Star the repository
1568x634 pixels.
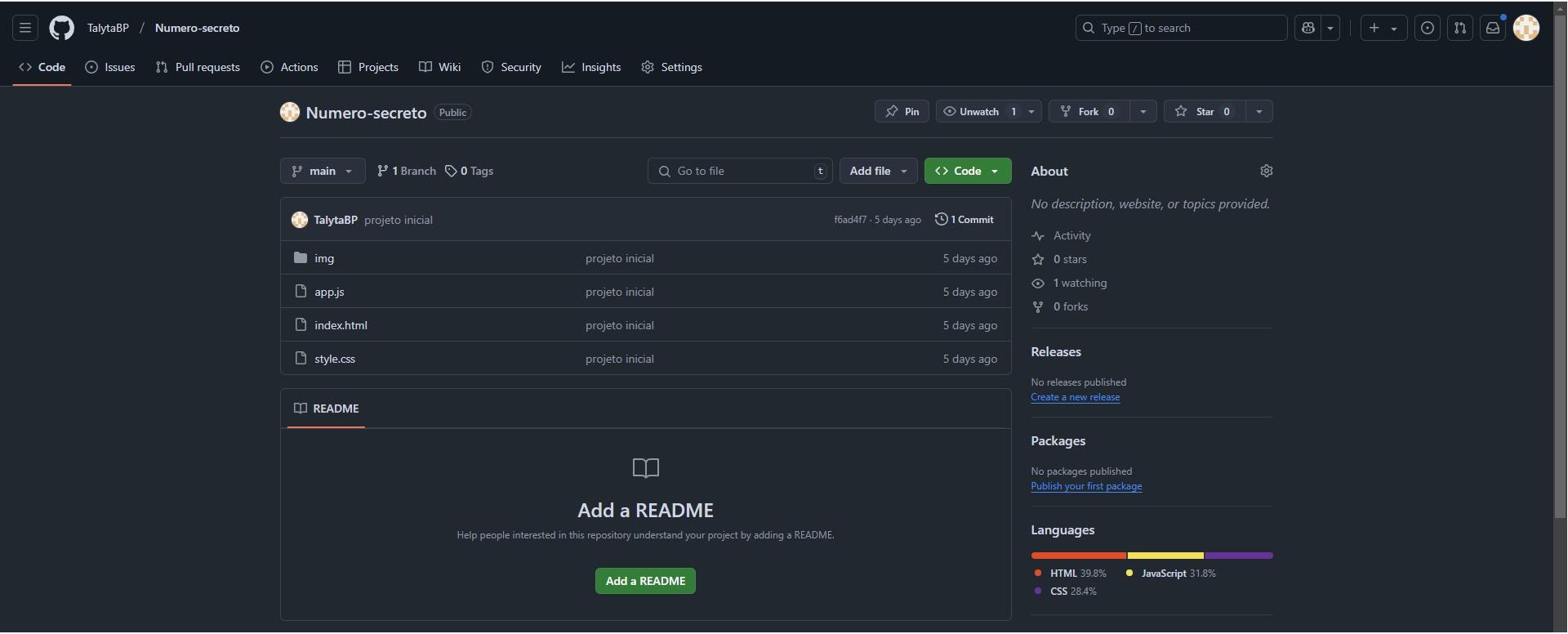click(x=1205, y=111)
